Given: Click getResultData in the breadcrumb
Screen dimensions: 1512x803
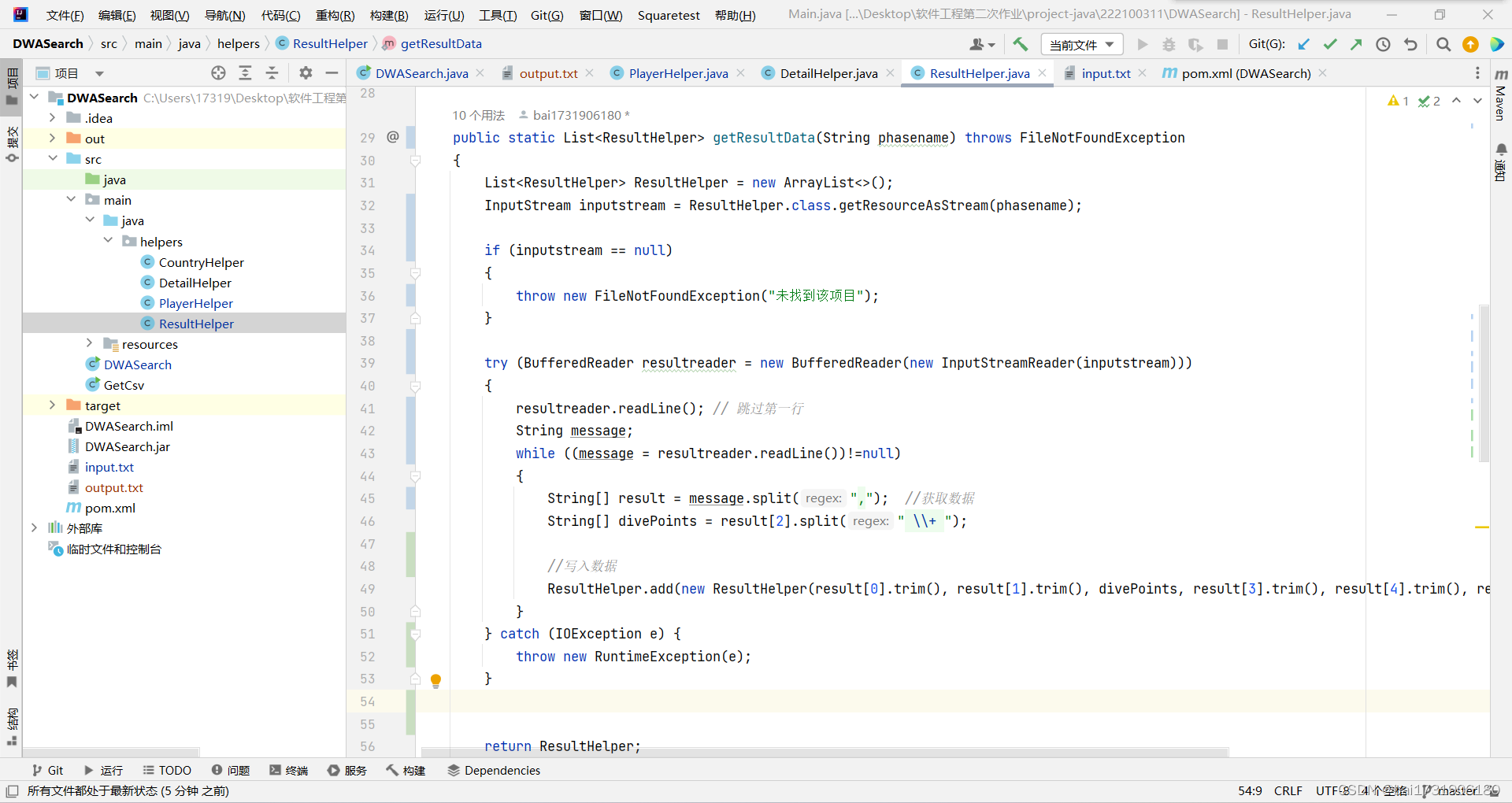Looking at the screenshot, I should [x=441, y=44].
